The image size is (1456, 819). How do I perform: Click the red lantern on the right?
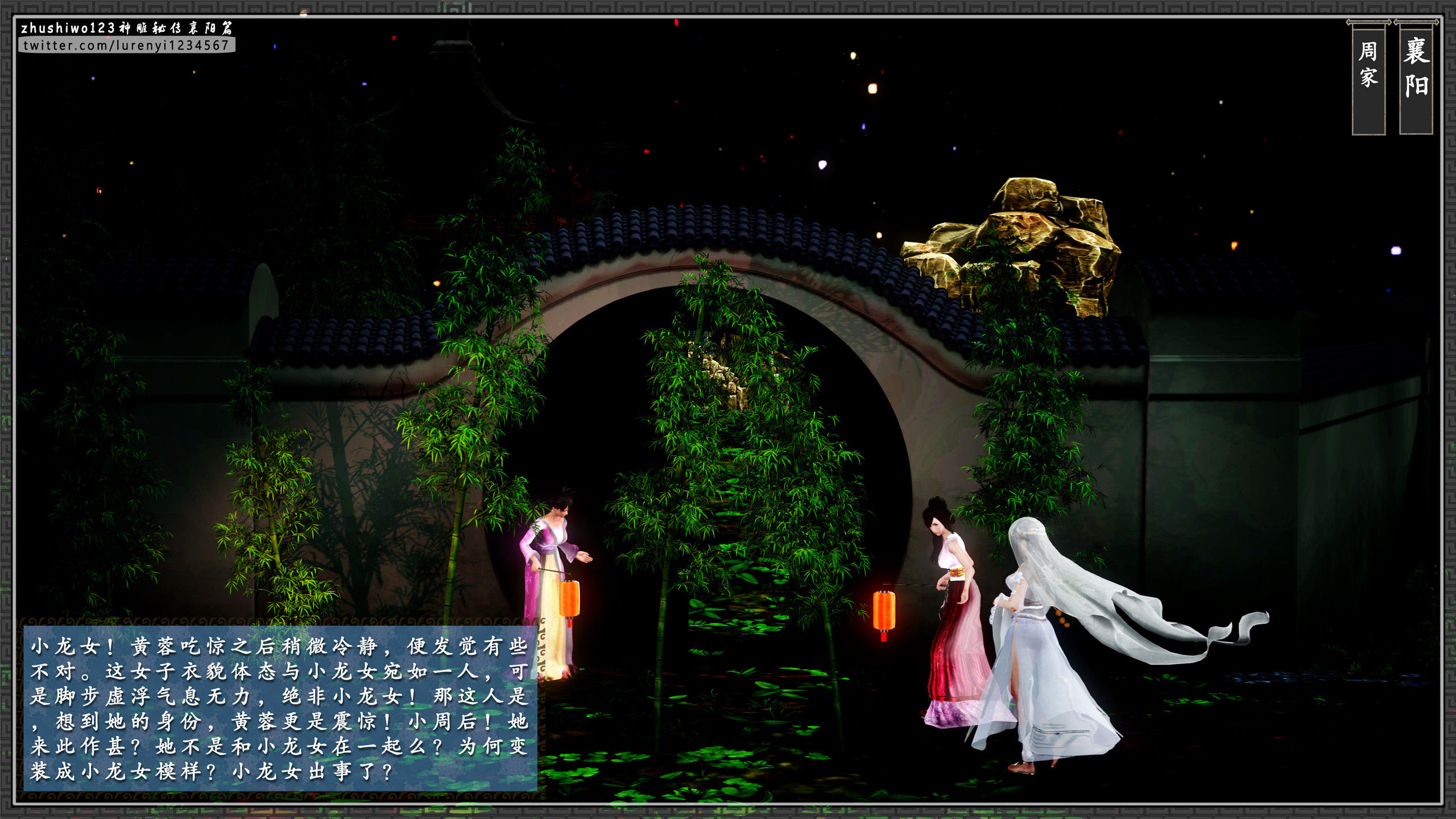coord(884,611)
